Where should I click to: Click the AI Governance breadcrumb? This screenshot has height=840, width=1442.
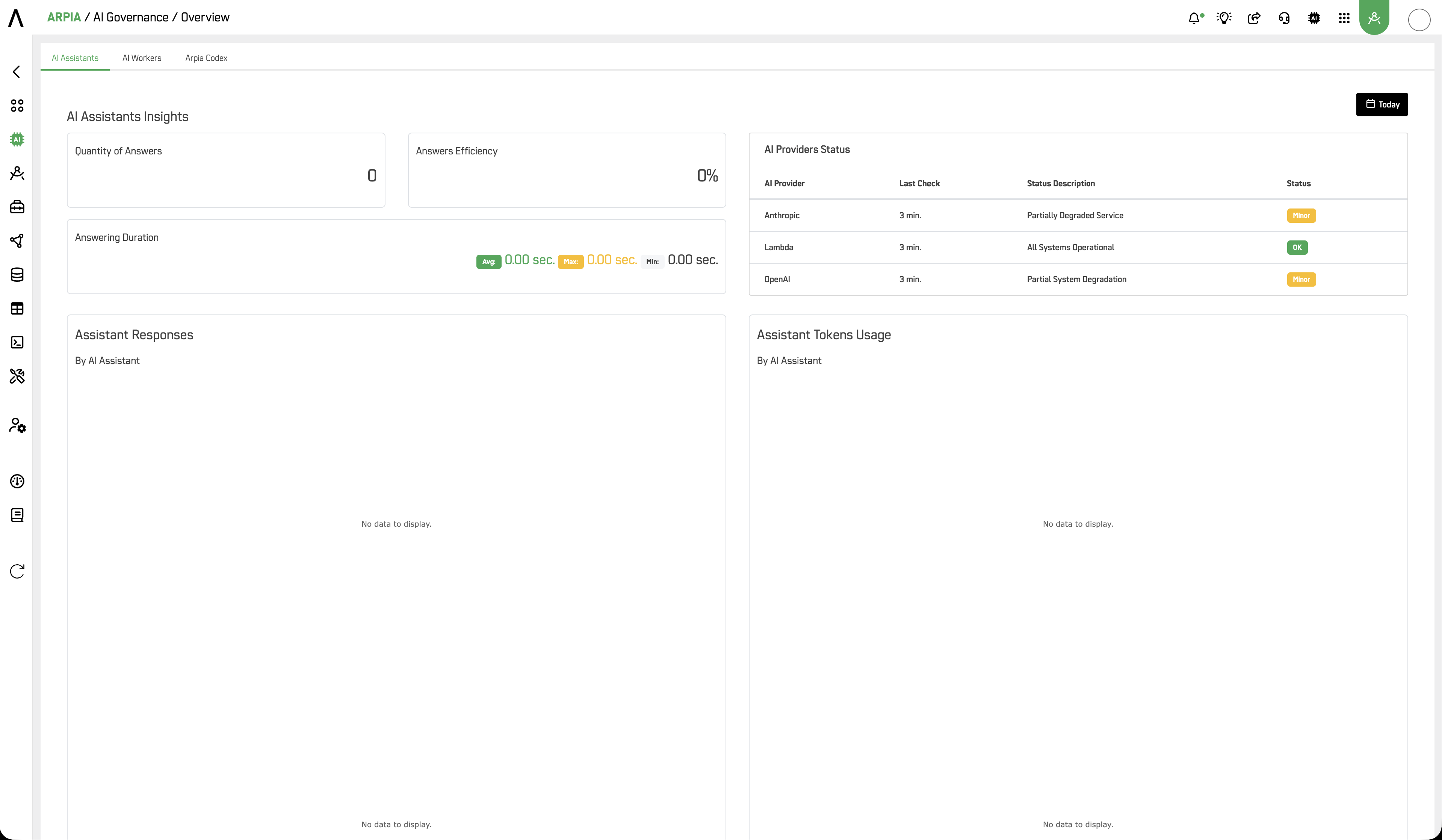(131, 17)
